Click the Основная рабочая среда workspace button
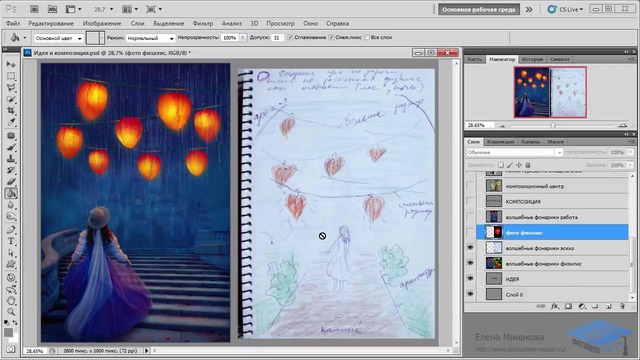Screen dimensions: 640x360 [479, 9]
